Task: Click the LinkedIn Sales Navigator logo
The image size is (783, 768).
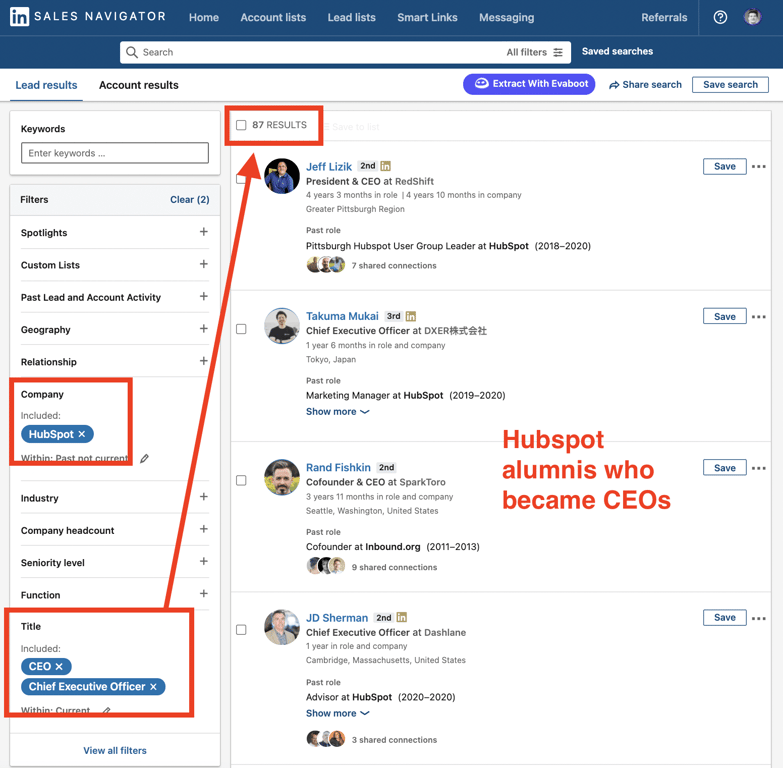Action: pyautogui.click(x=88, y=16)
